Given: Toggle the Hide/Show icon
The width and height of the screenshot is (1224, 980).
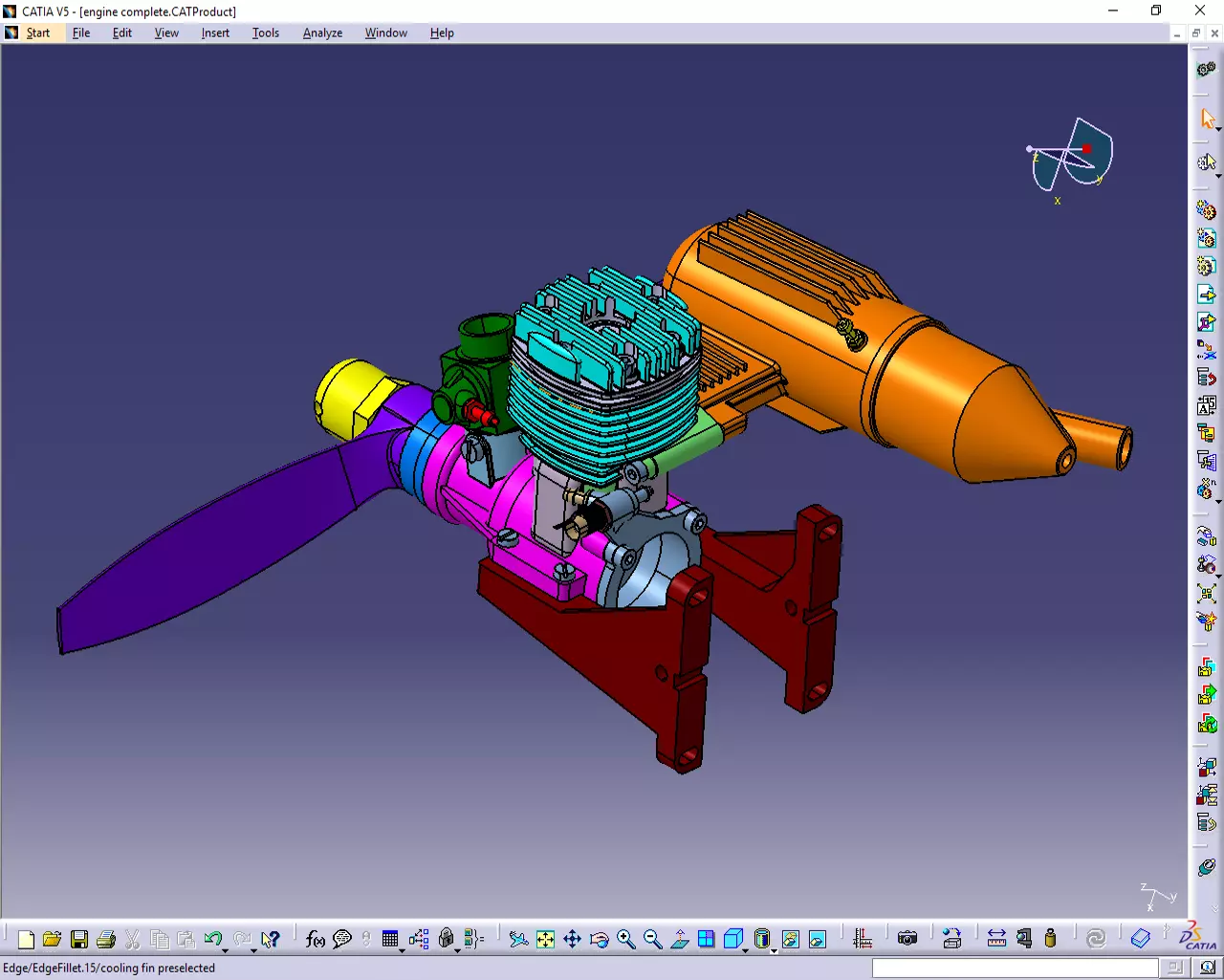Looking at the screenshot, I should pos(790,940).
